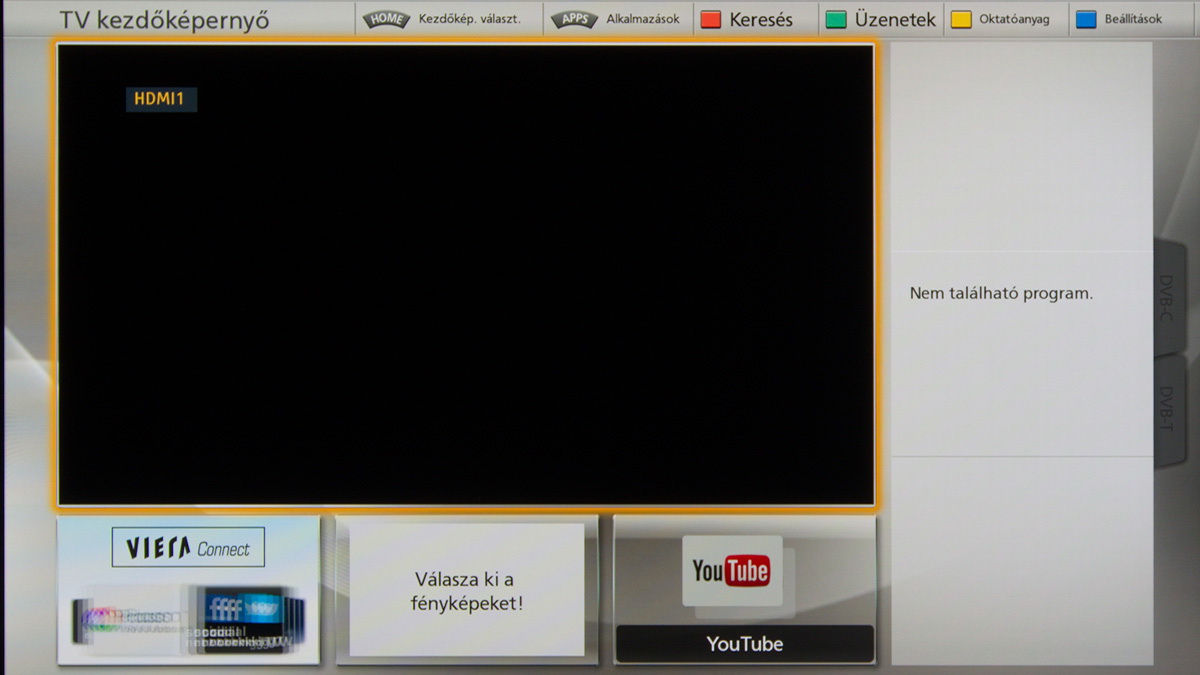The image size is (1200, 675).
Task: Open Kezdőkép. választ. home screen selection
Action: click(469, 19)
